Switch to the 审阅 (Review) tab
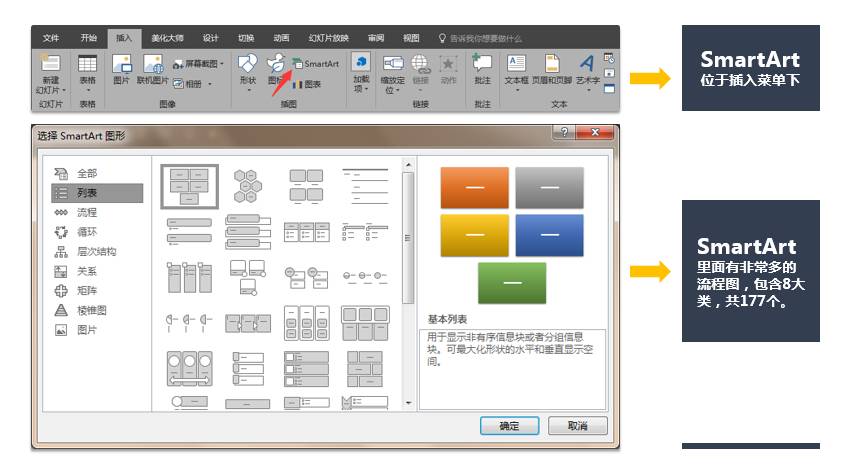The width and height of the screenshot is (849, 473). click(376, 38)
